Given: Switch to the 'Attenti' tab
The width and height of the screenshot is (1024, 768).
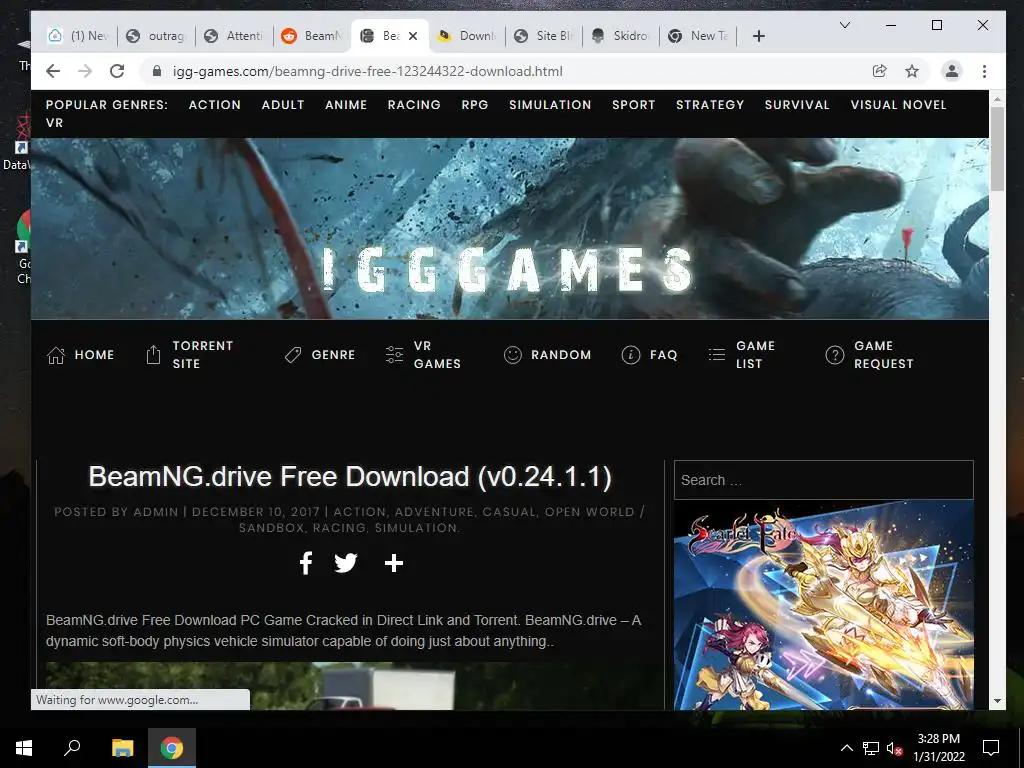Looking at the screenshot, I should point(234,36).
